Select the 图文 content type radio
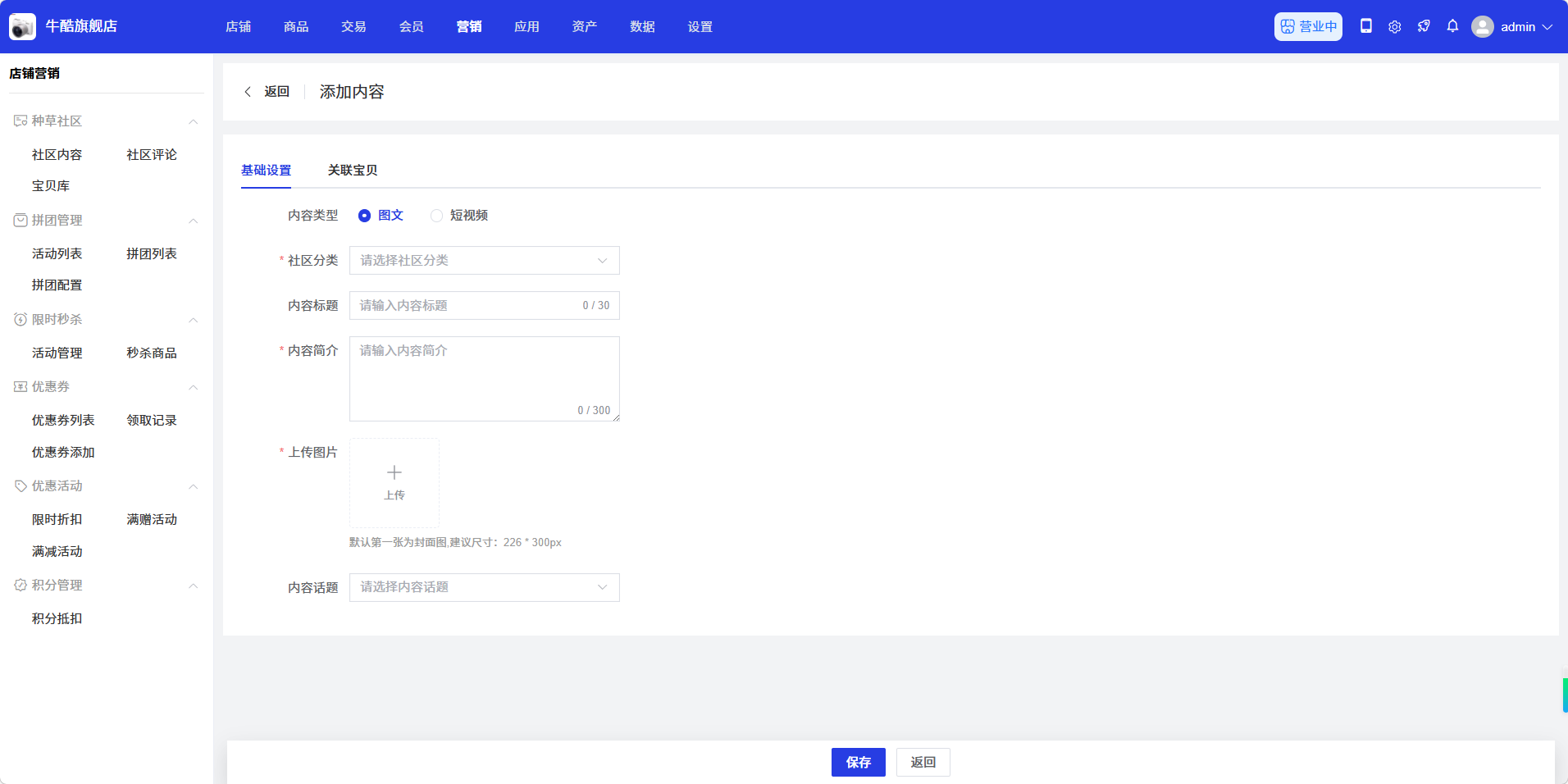 coord(365,216)
